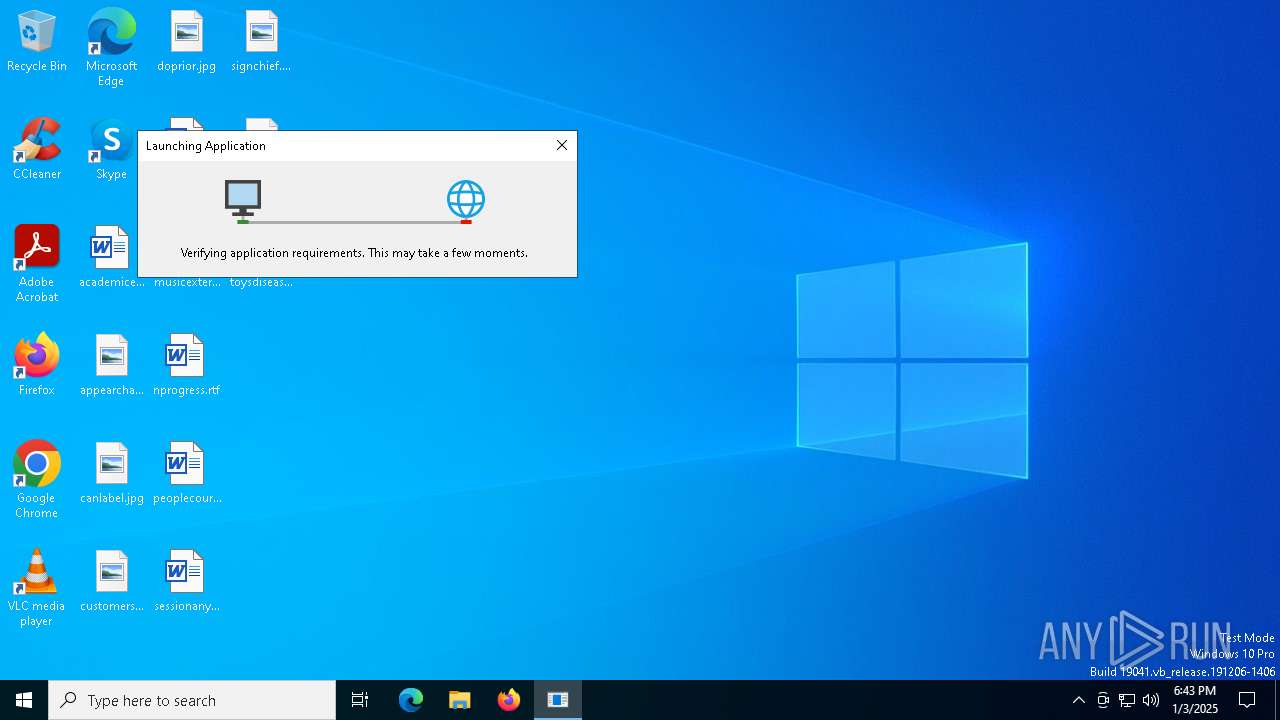The height and width of the screenshot is (720, 1280).
Task: Click the computer icon in Launching Application dialog
Action: point(243,200)
